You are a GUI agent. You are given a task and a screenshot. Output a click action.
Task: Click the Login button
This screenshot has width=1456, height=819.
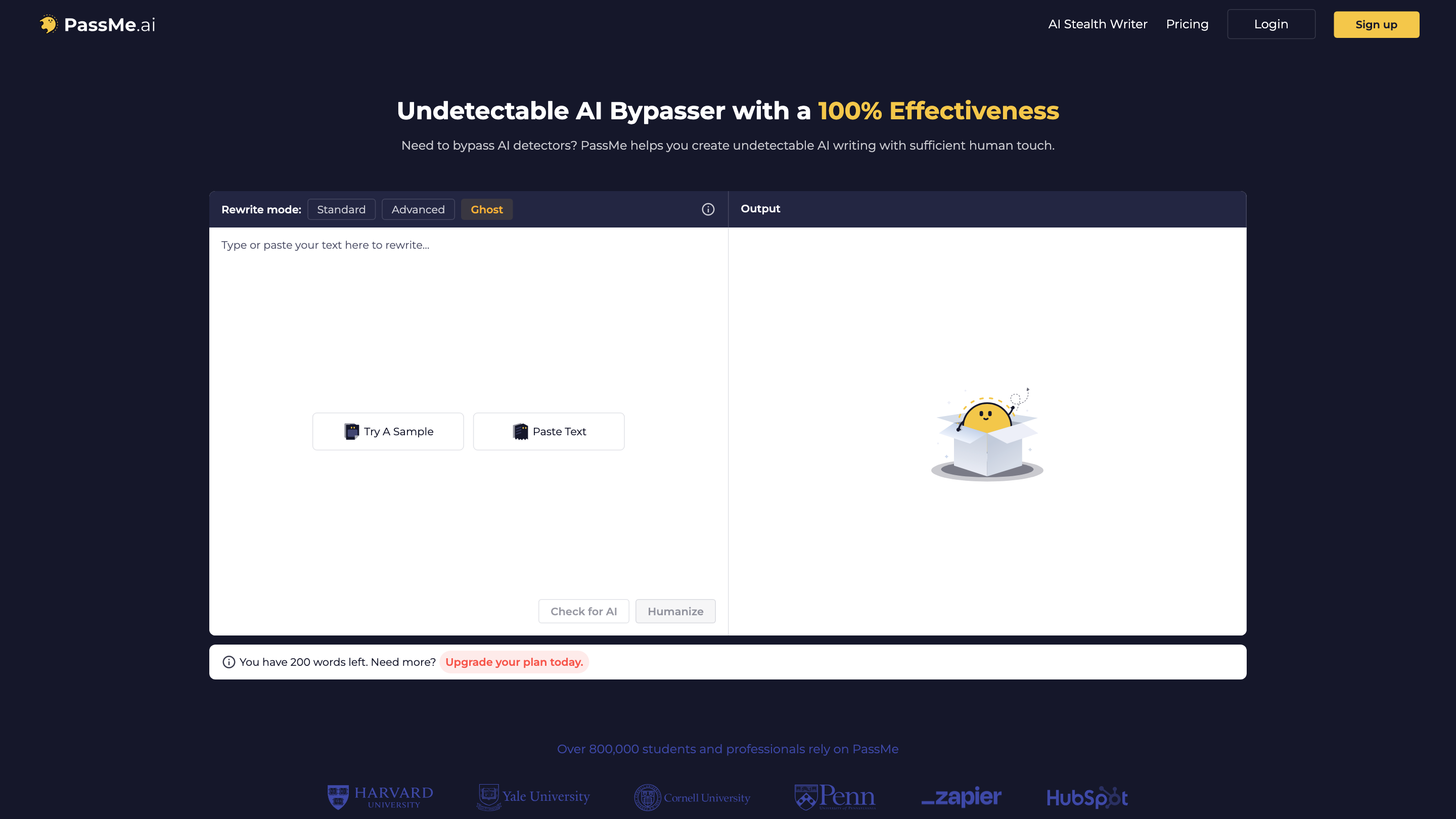(x=1270, y=24)
